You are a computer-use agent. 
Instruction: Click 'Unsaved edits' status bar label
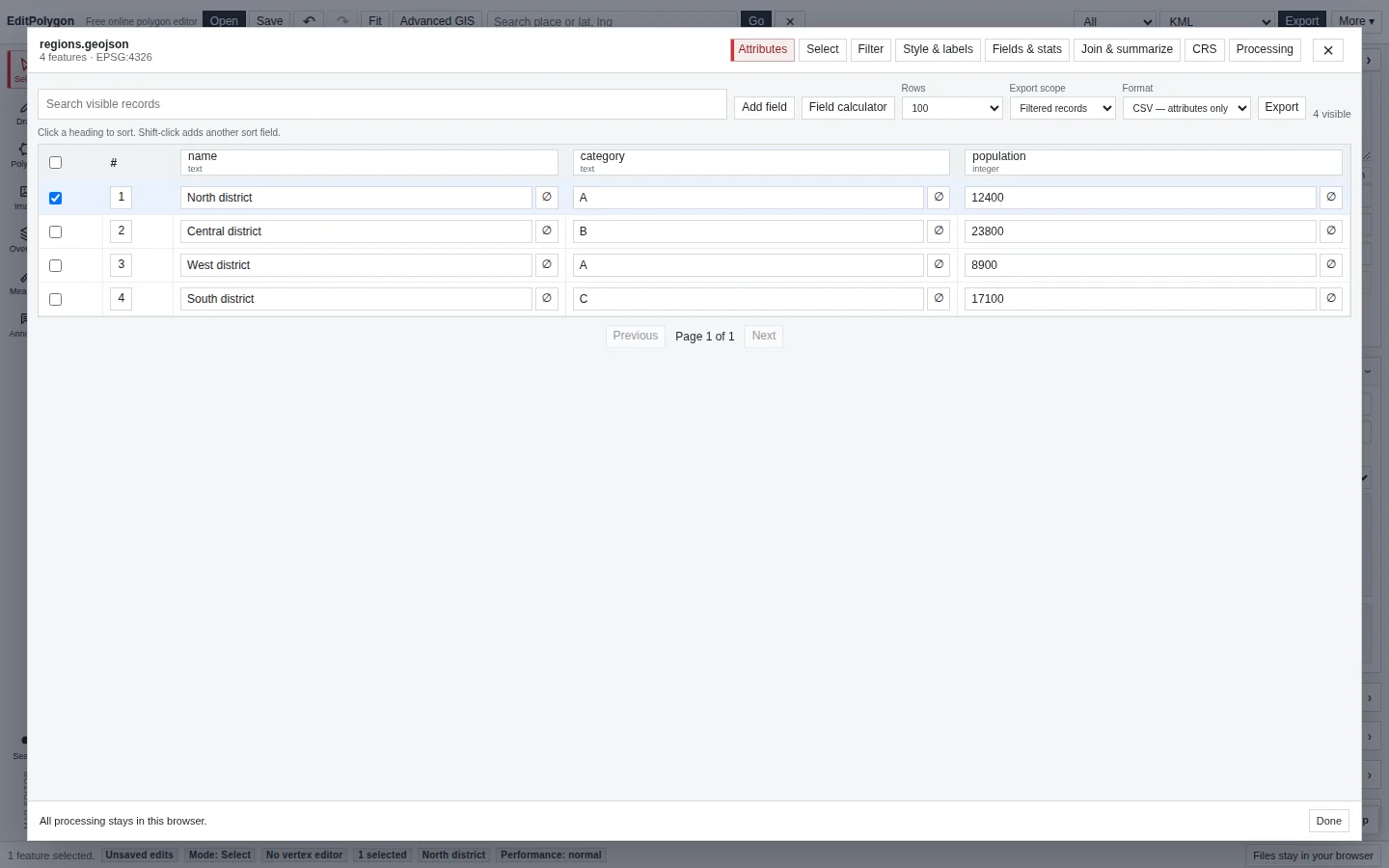[140, 855]
